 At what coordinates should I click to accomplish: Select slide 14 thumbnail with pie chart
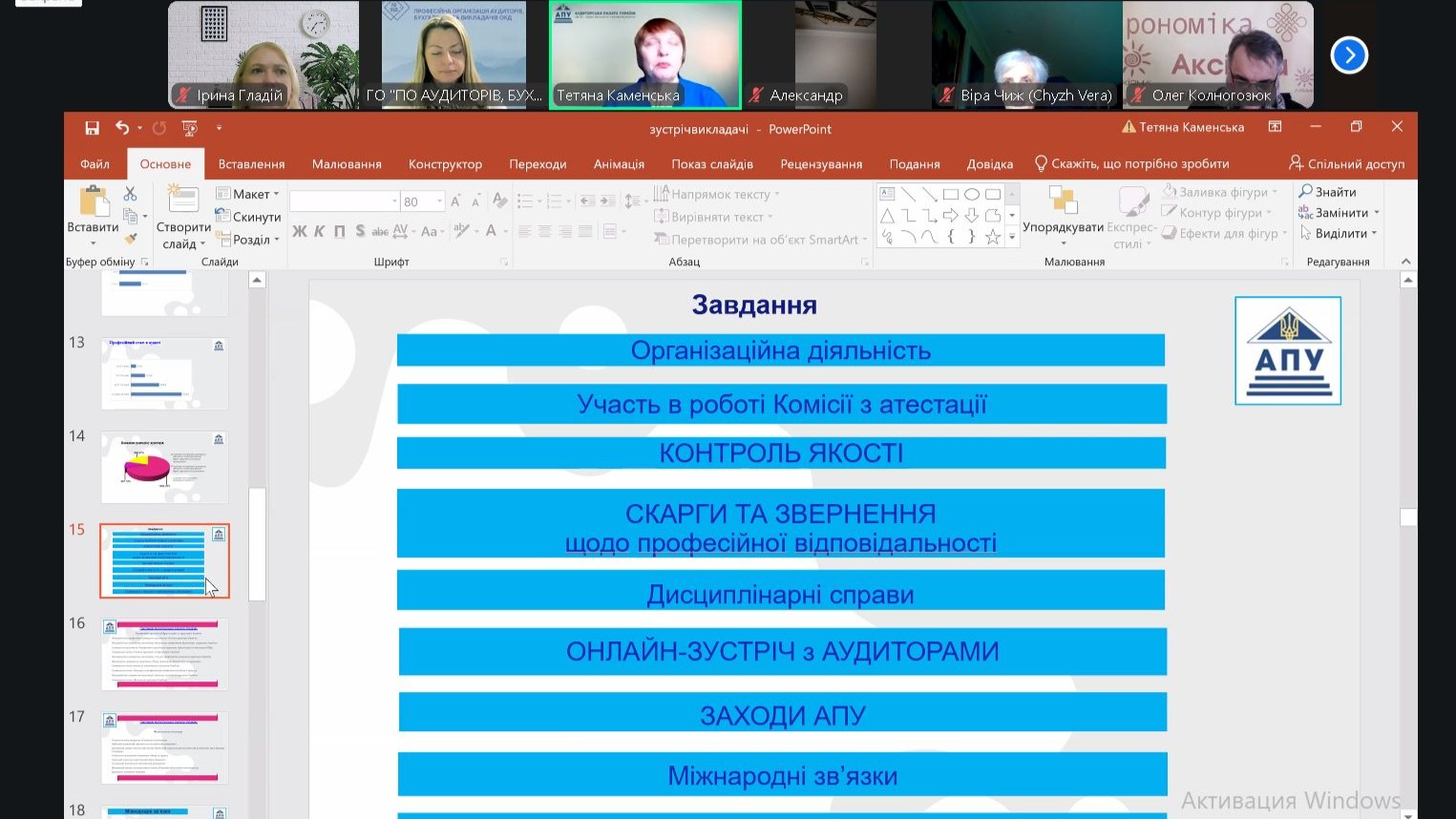164,467
